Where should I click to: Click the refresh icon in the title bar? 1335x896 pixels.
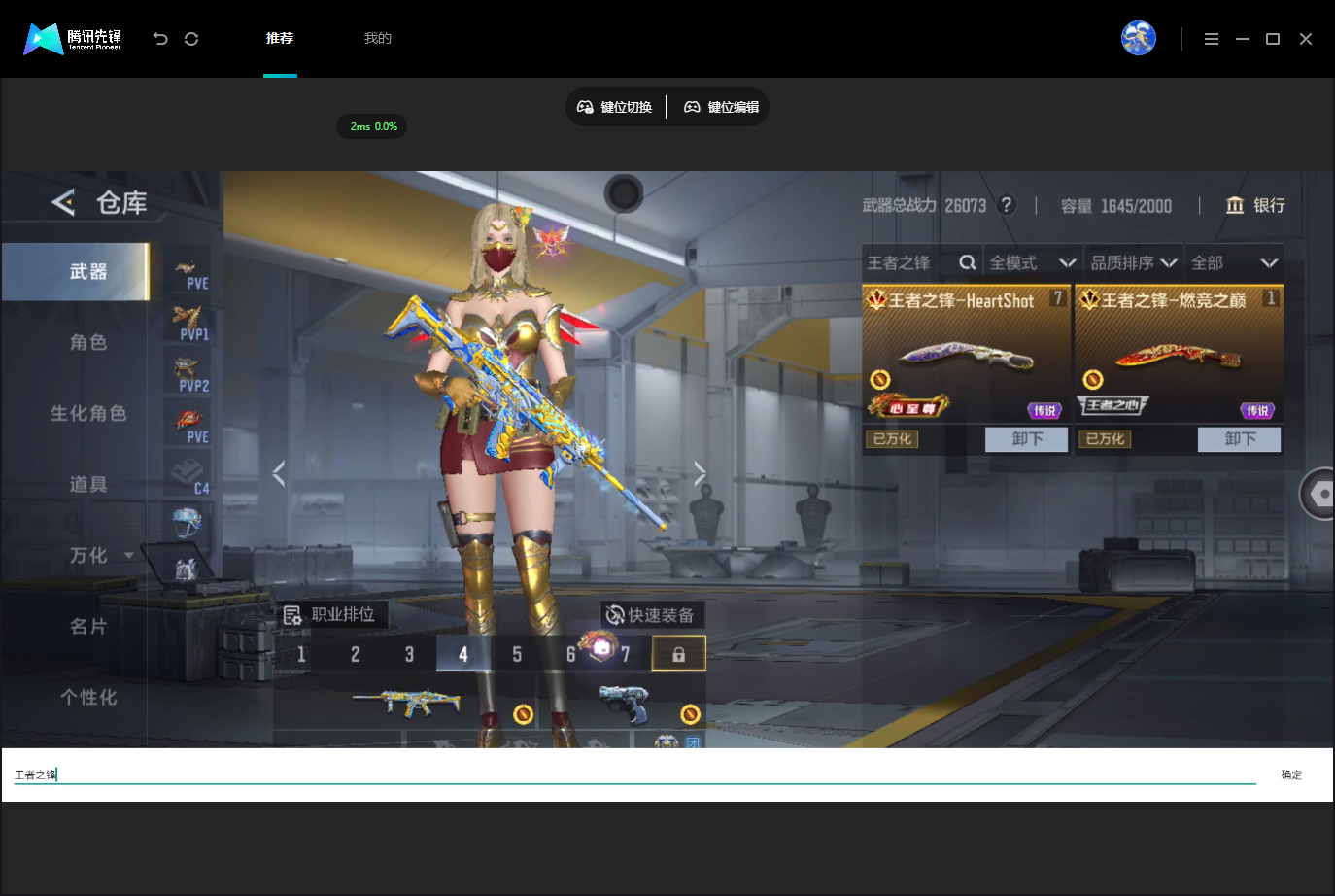click(191, 39)
